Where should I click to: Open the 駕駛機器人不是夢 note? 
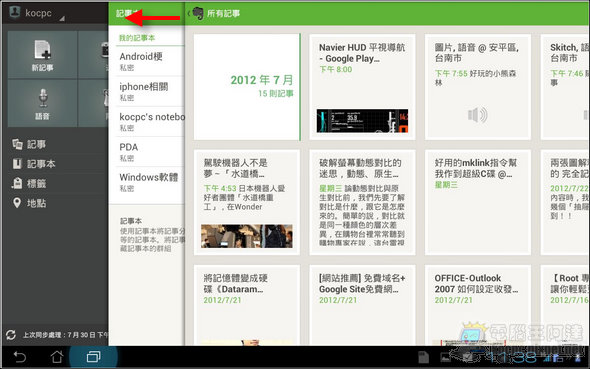click(247, 202)
